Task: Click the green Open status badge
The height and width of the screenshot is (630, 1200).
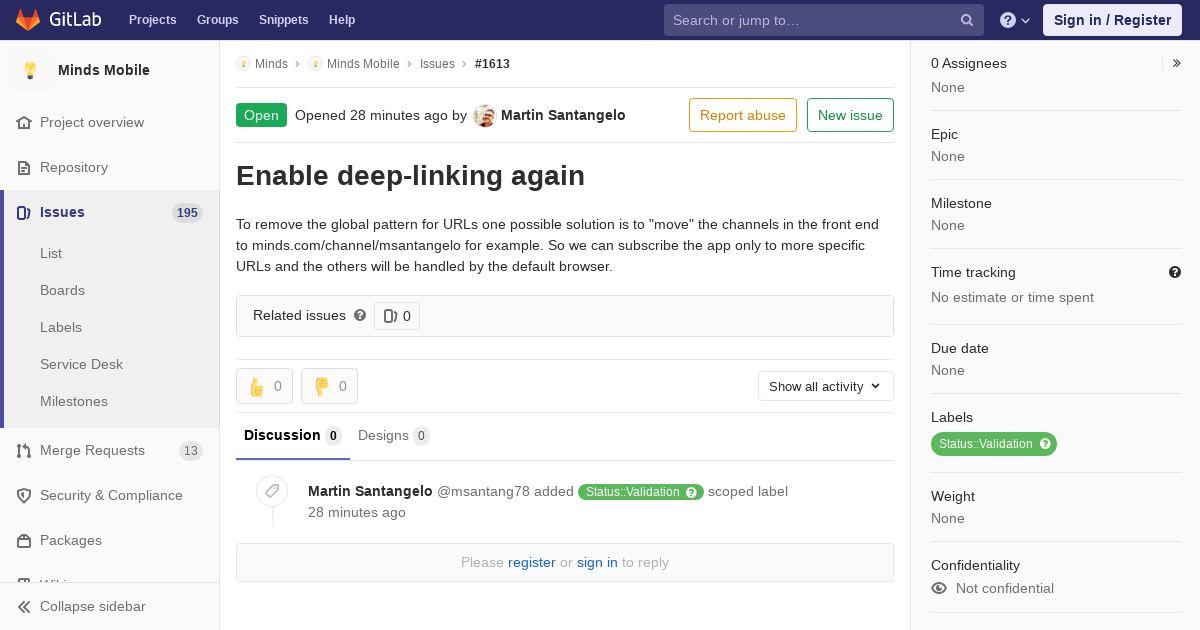Action: [261, 115]
